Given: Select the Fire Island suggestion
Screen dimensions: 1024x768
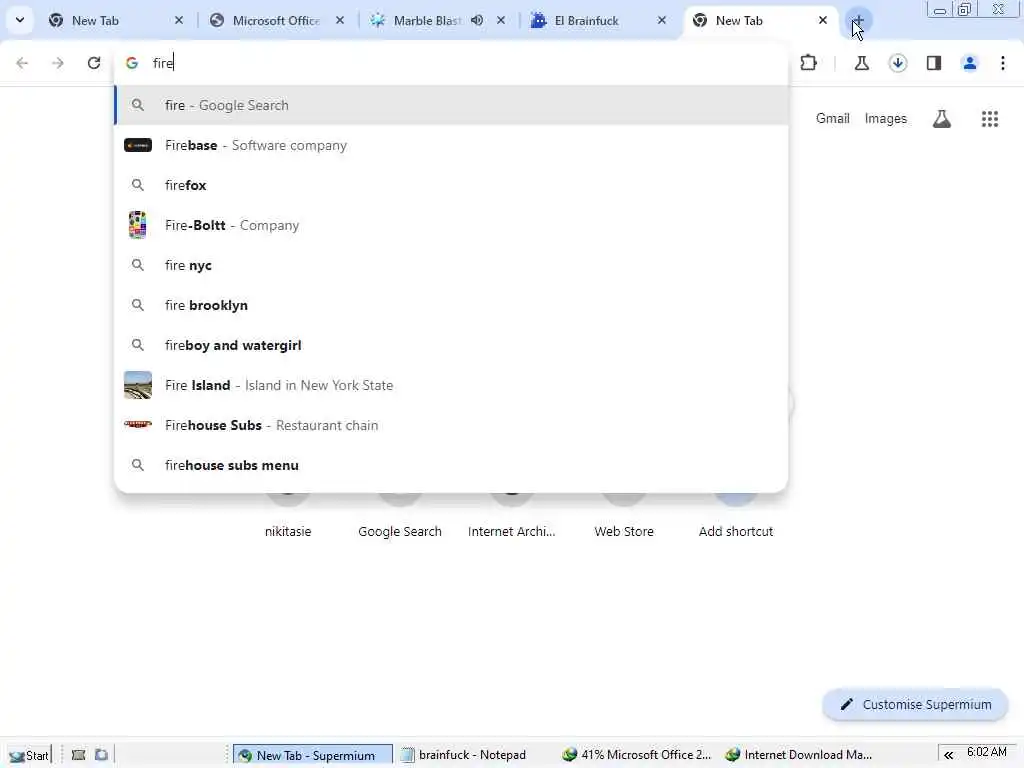Looking at the screenshot, I should [451, 385].
